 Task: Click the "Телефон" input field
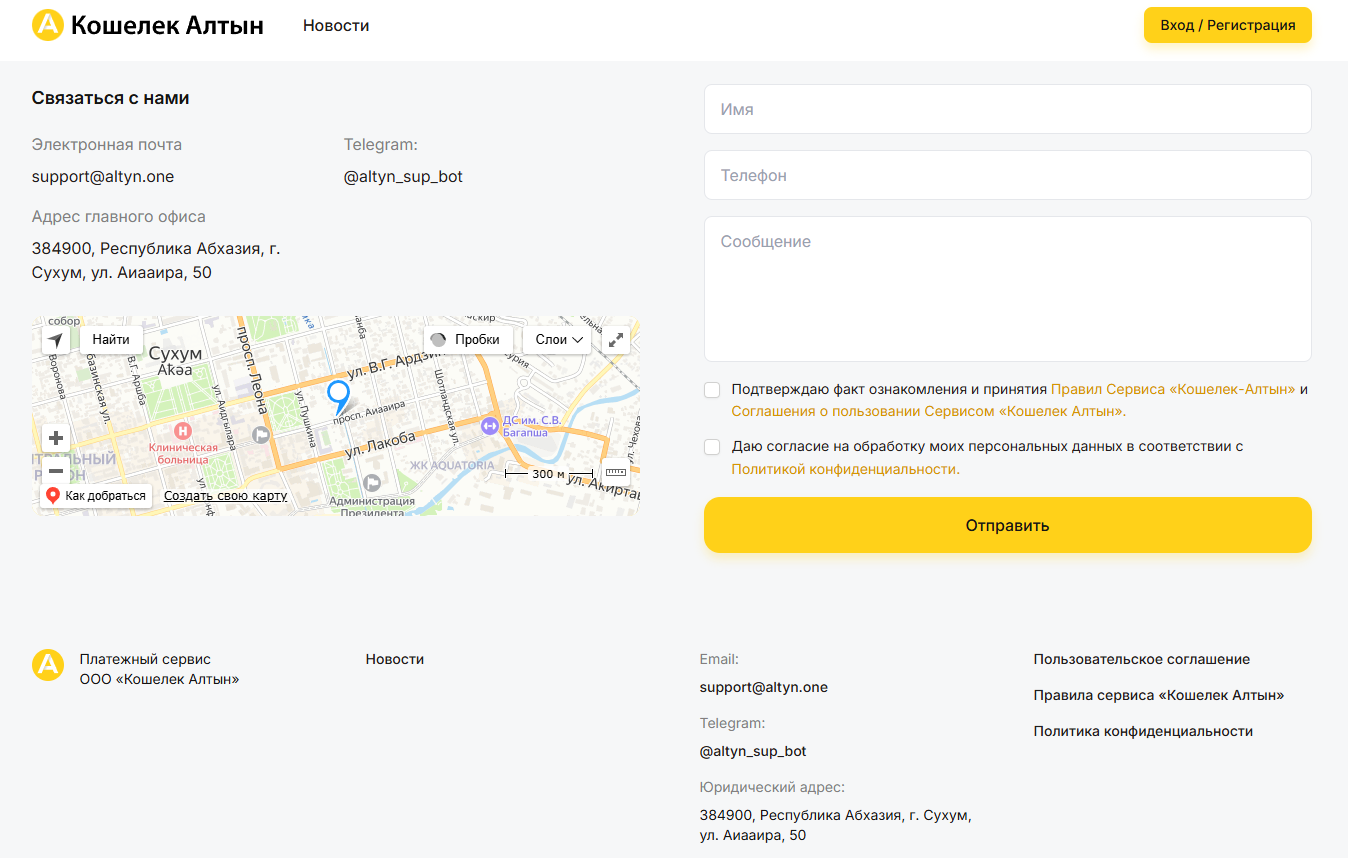[x=1007, y=174]
